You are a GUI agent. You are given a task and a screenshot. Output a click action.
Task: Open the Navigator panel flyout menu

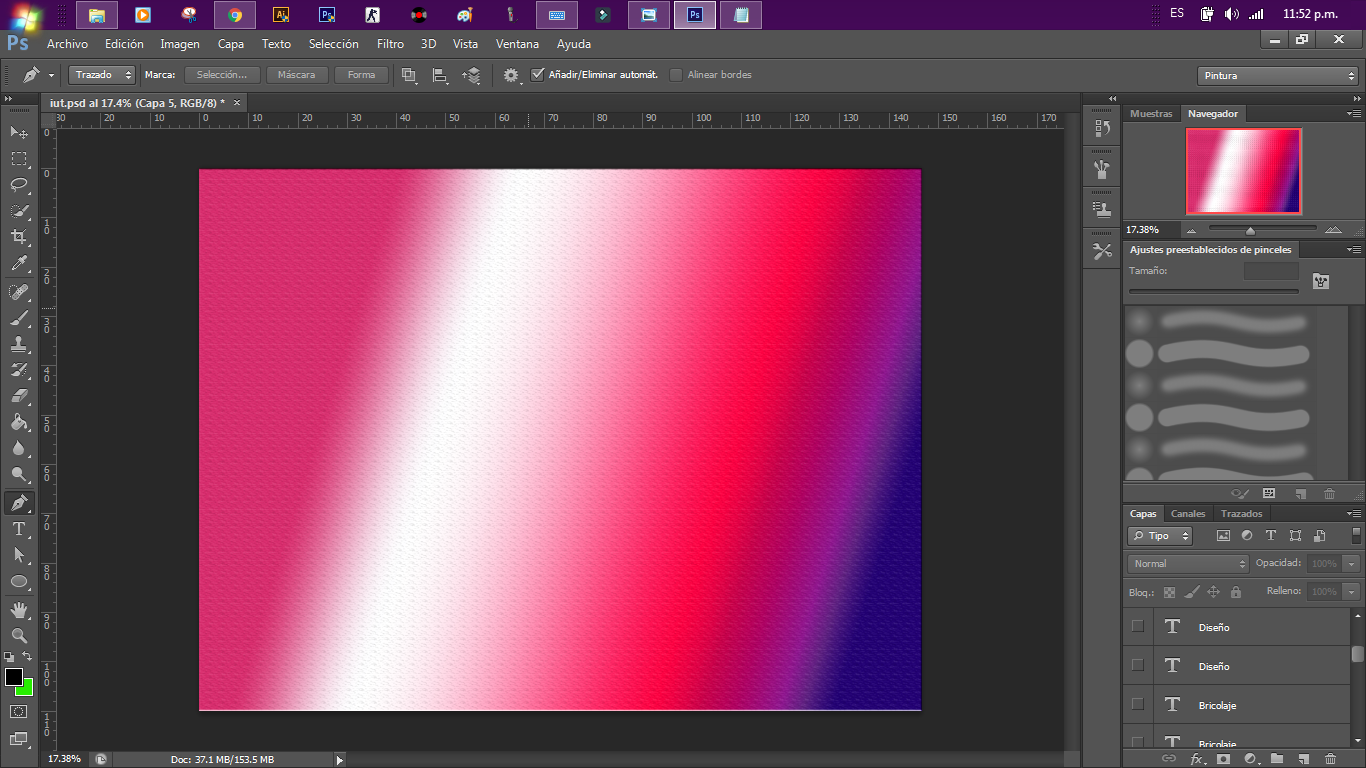click(1353, 114)
